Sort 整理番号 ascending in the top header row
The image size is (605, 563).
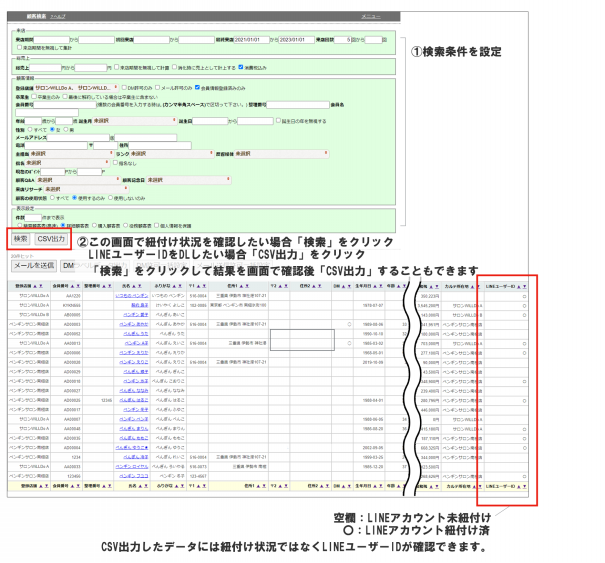(x=104, y=286)
